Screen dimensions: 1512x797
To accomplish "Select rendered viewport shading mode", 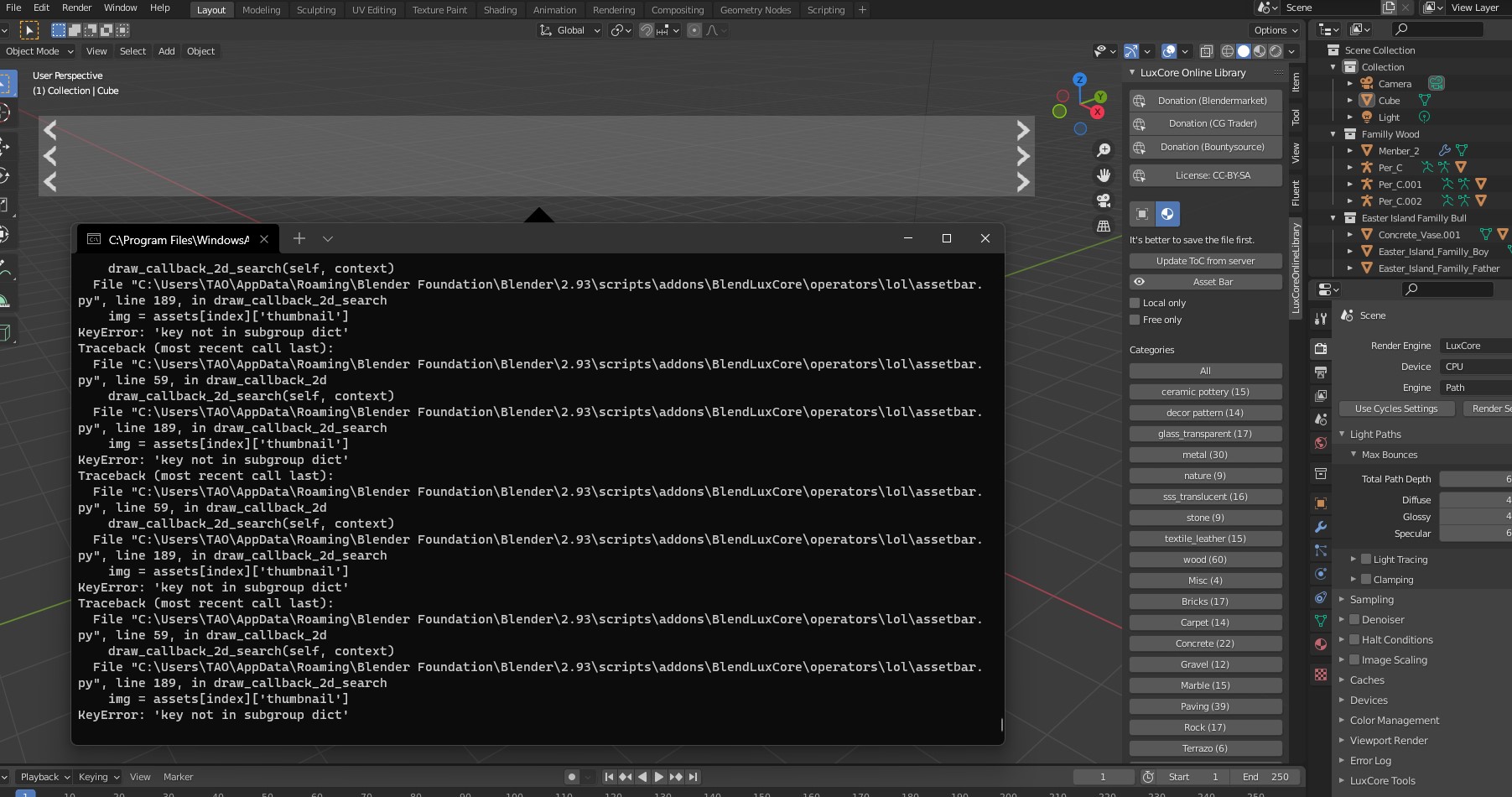I will point(1276,51).
